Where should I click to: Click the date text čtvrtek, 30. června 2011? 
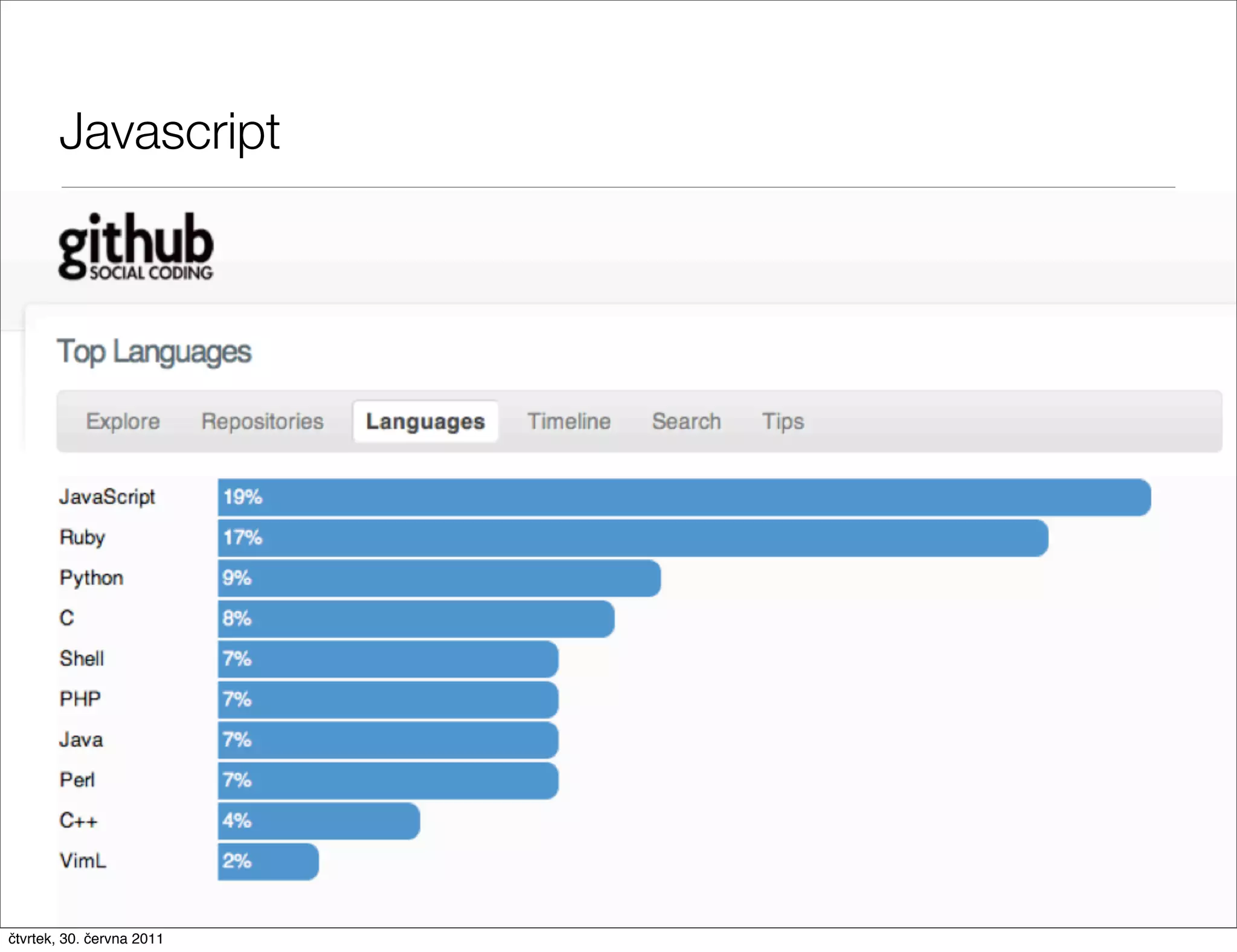click(86, 939)
